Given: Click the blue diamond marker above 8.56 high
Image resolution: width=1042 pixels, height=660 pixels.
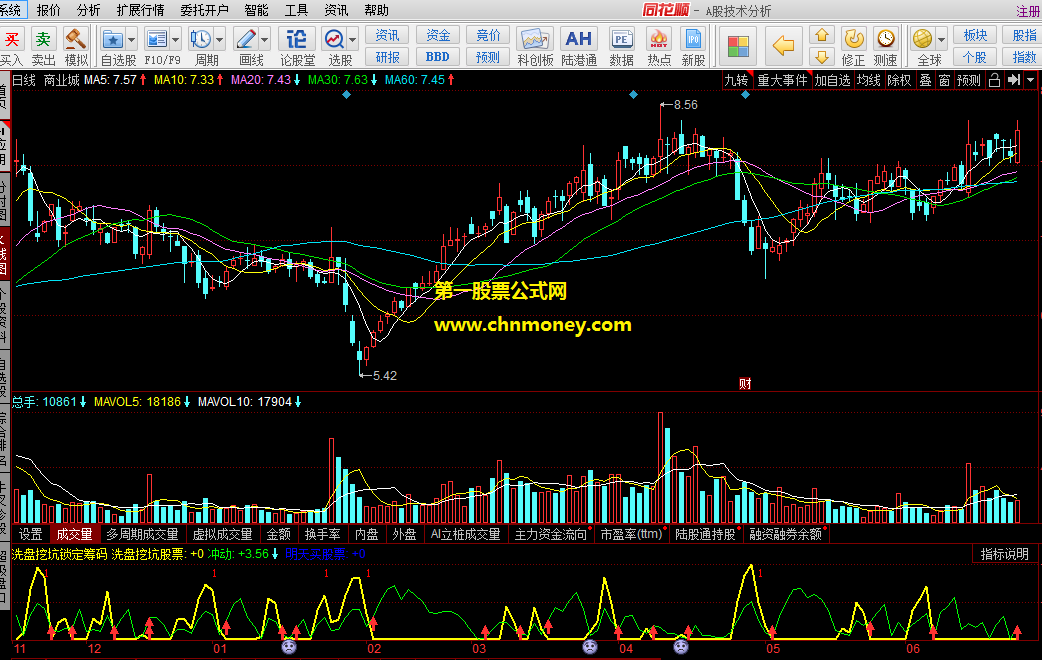Looking at the screenshot, I should click(x=633, y=95).
